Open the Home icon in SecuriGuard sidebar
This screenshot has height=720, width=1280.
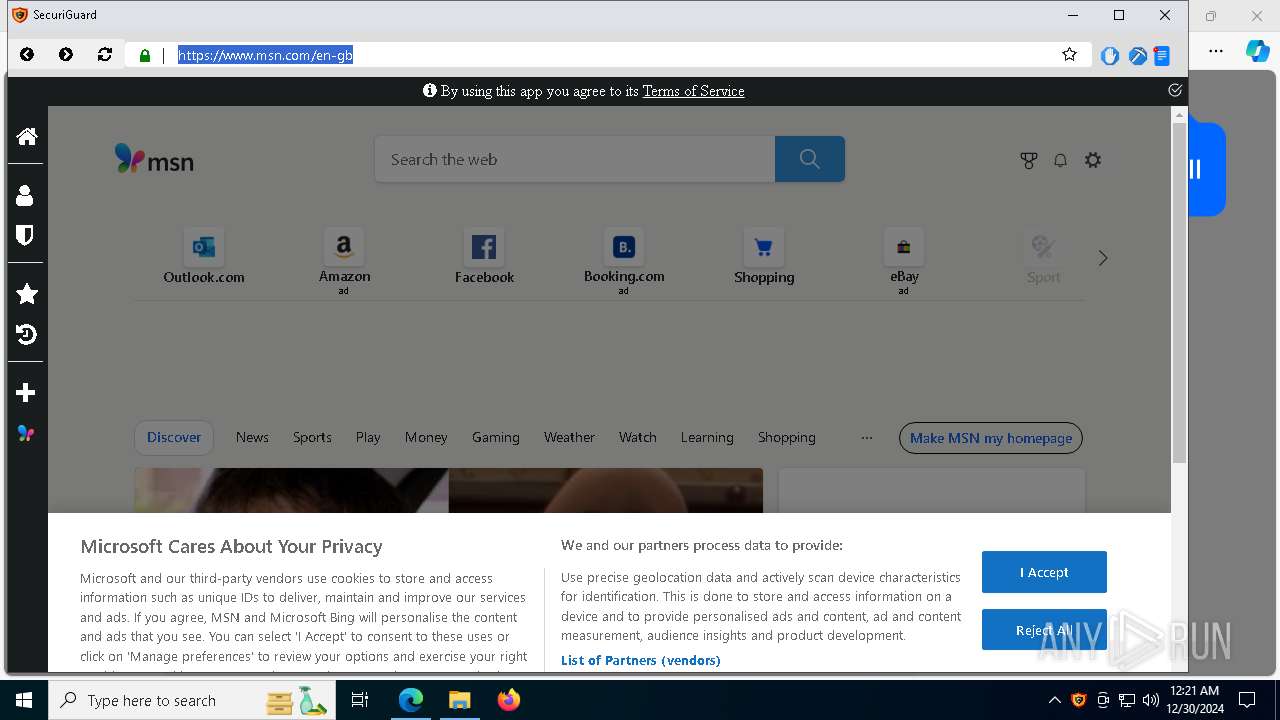pos(27,136)
